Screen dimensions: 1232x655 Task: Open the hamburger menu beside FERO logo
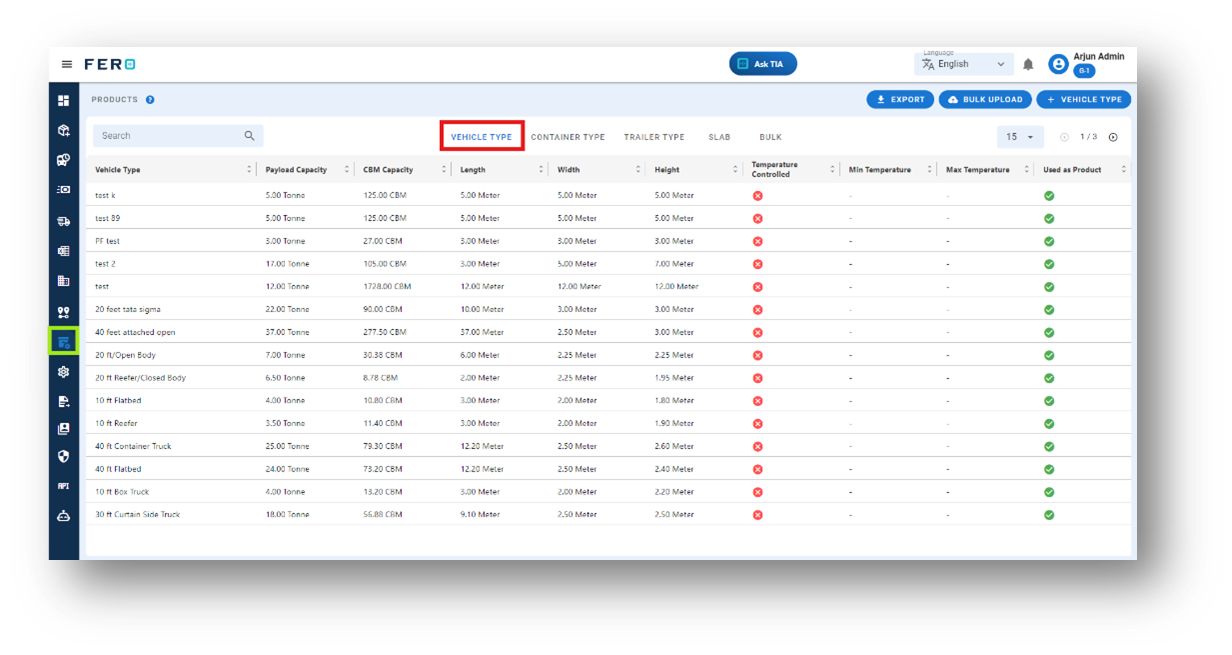[67, 64]
